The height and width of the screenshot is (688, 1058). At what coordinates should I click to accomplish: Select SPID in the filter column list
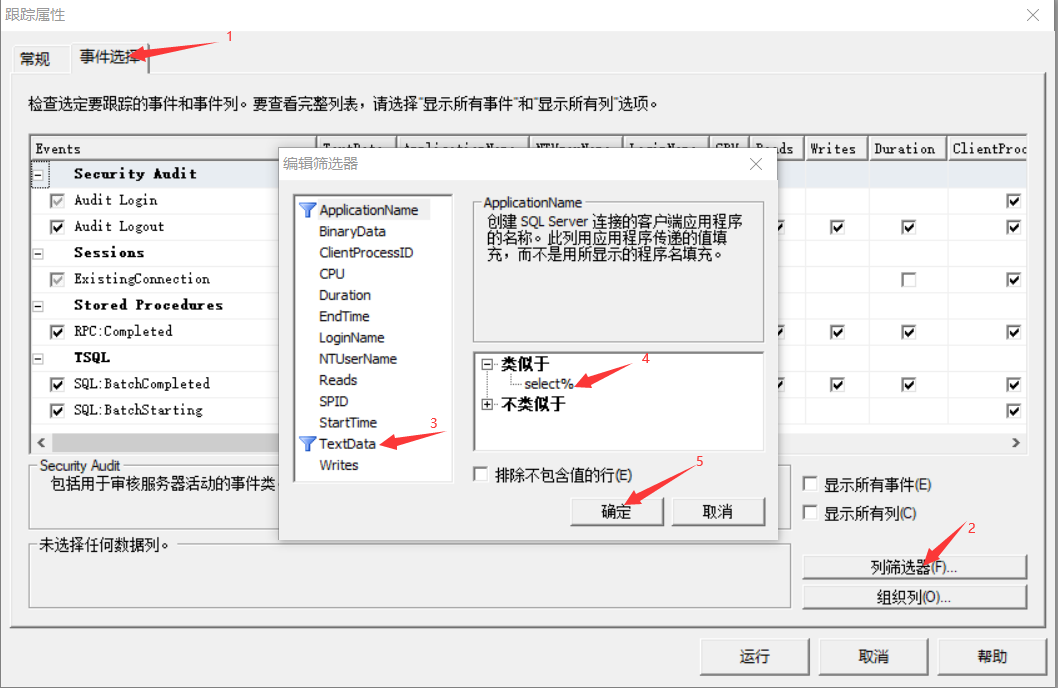coord(333,401)
